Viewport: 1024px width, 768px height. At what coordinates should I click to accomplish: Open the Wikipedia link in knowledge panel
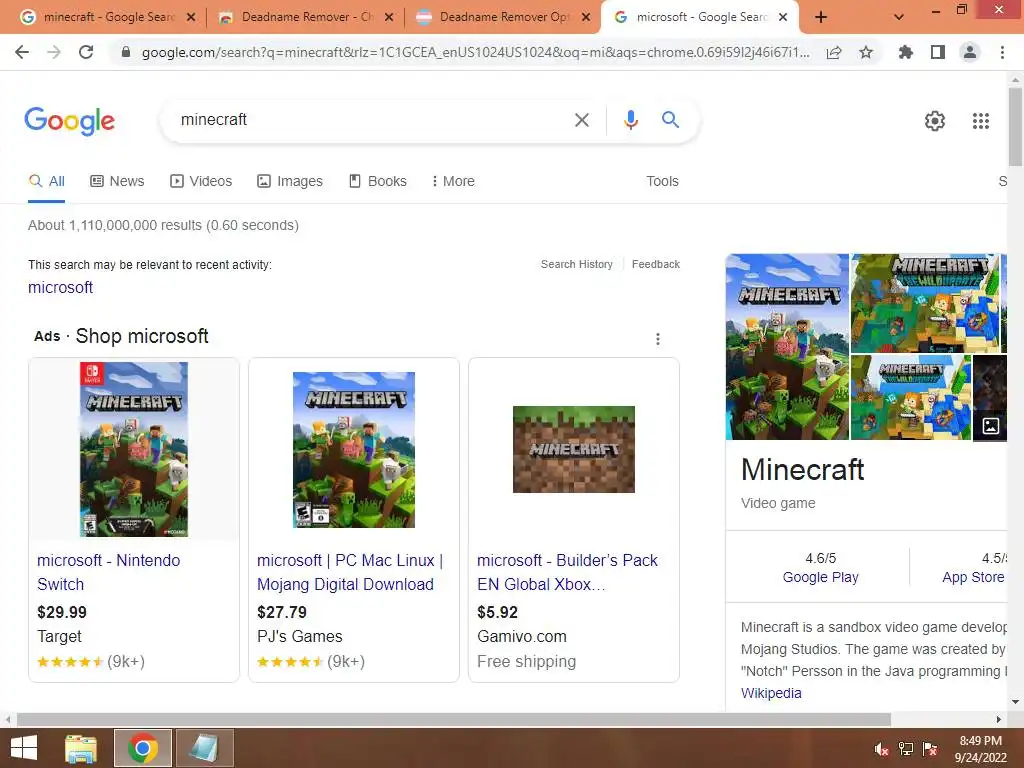coord(771,693)
